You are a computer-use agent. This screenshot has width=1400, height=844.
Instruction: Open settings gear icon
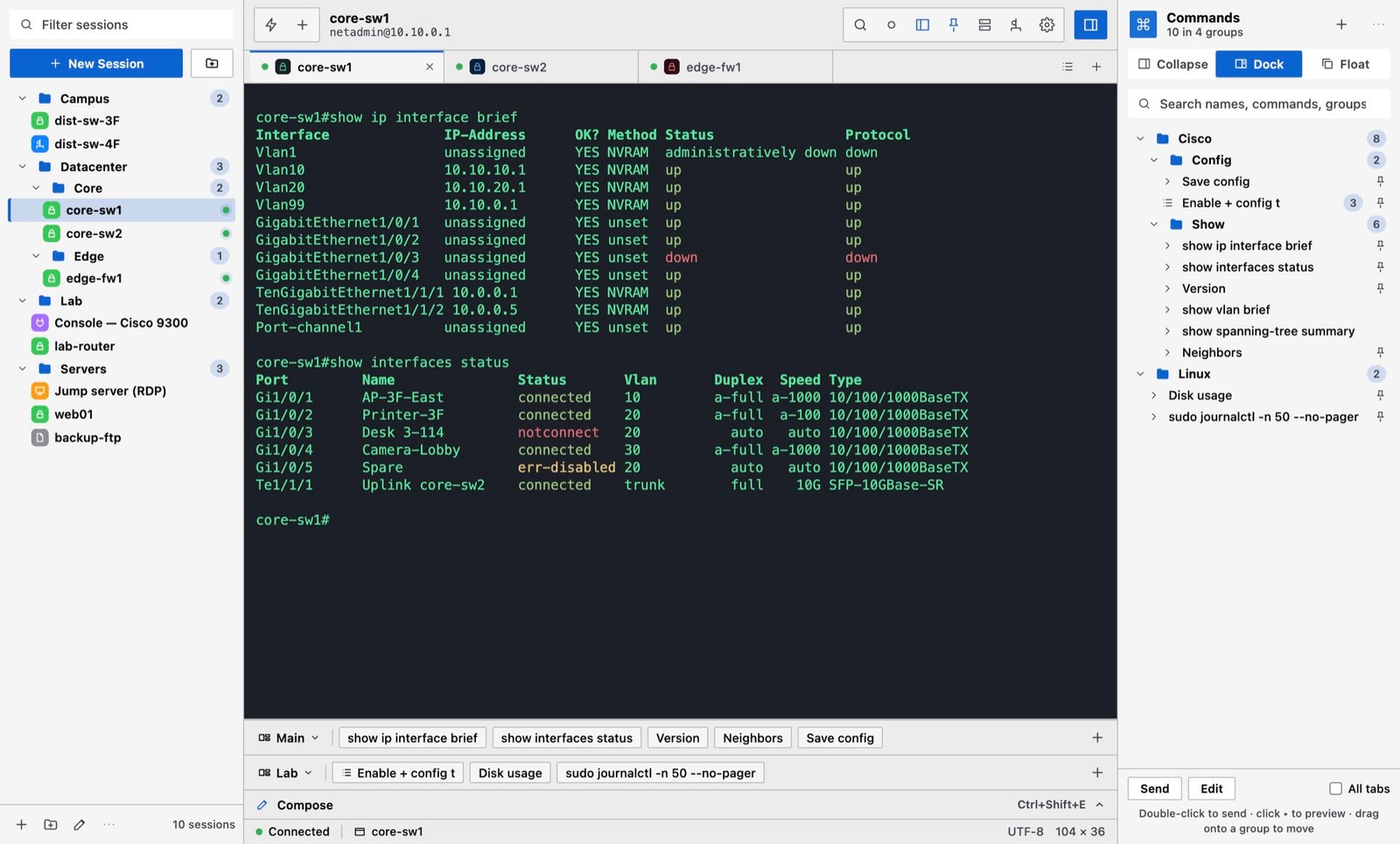tap(1046, 25)
